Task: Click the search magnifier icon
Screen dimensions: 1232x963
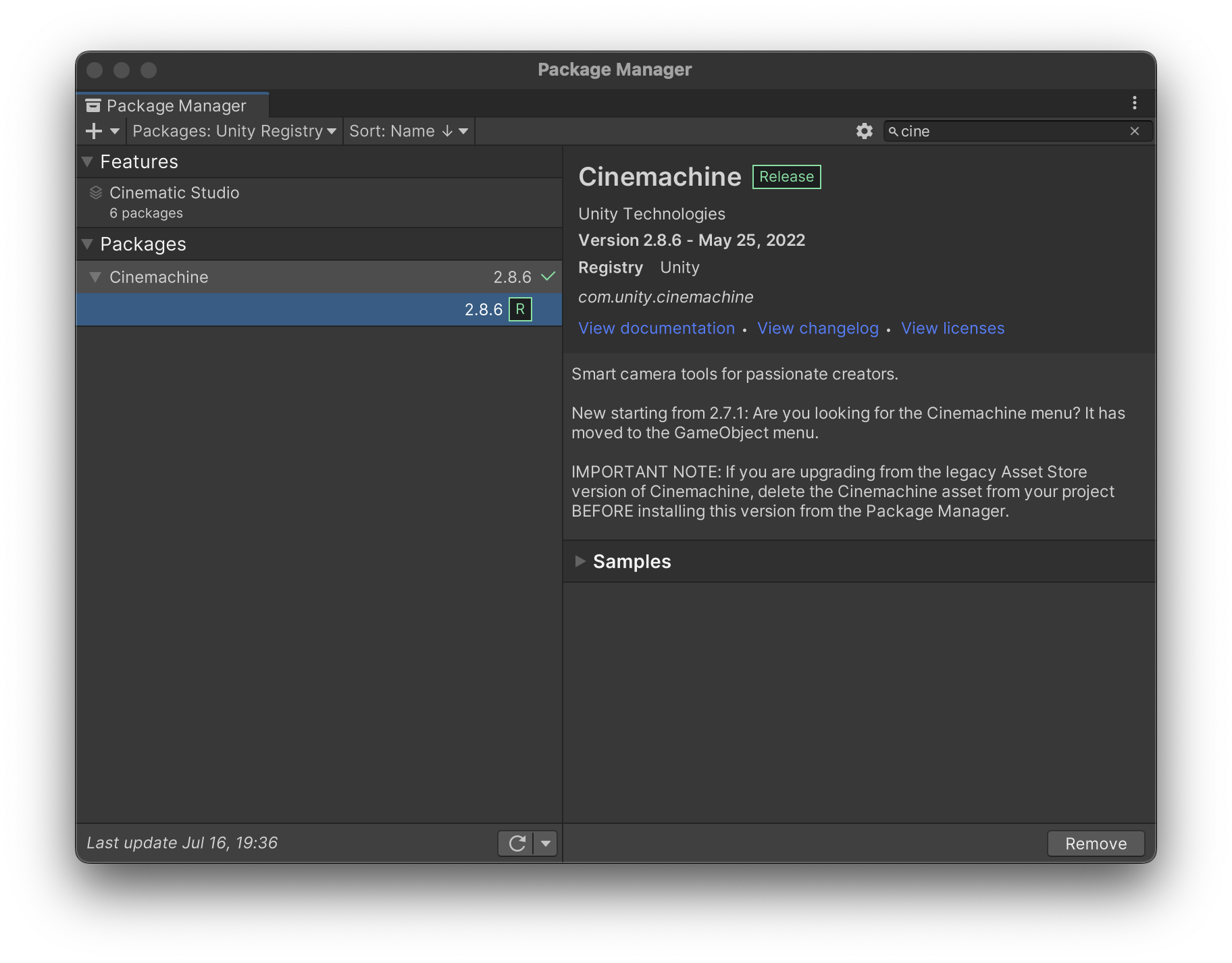Action: (894, 131)
